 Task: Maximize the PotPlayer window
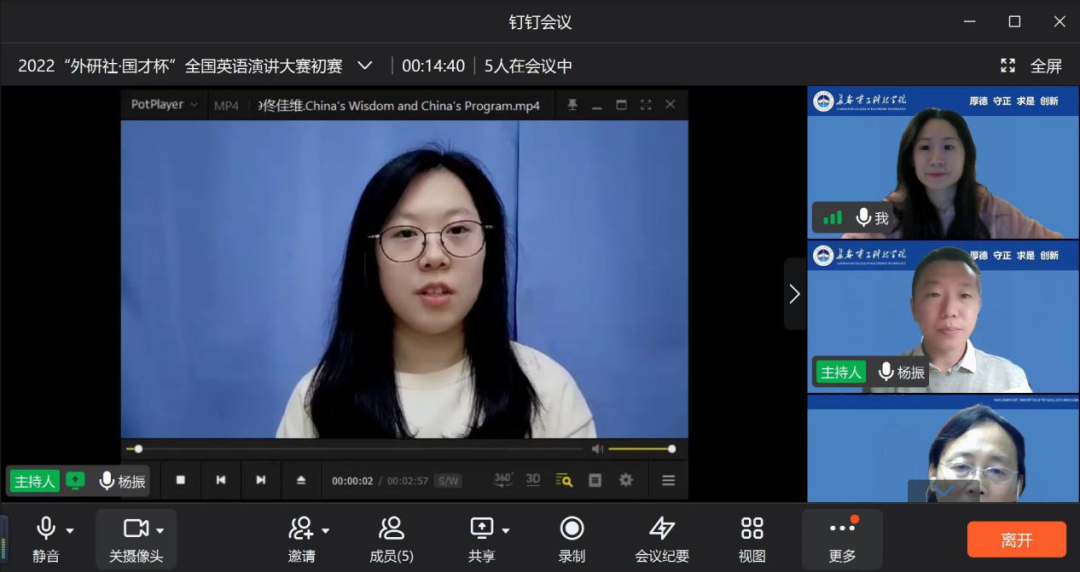[621, 105]
